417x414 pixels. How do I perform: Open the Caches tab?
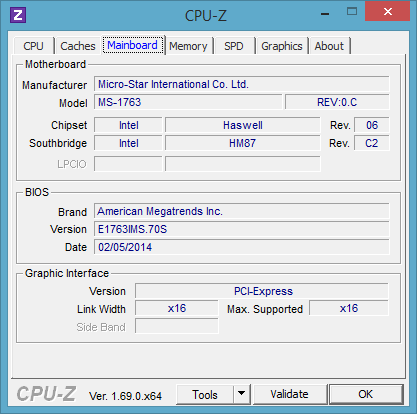coord(78,46)
